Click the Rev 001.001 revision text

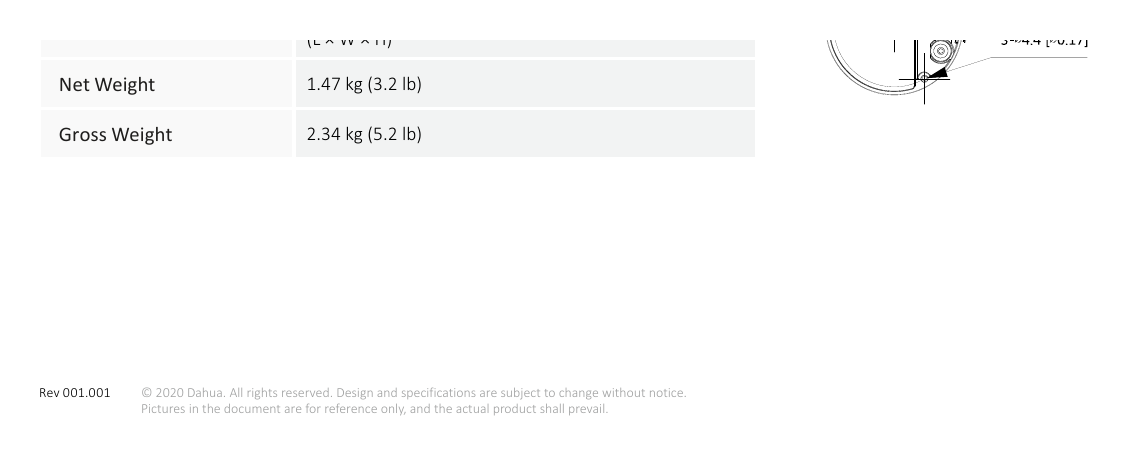tap(75, 393)
